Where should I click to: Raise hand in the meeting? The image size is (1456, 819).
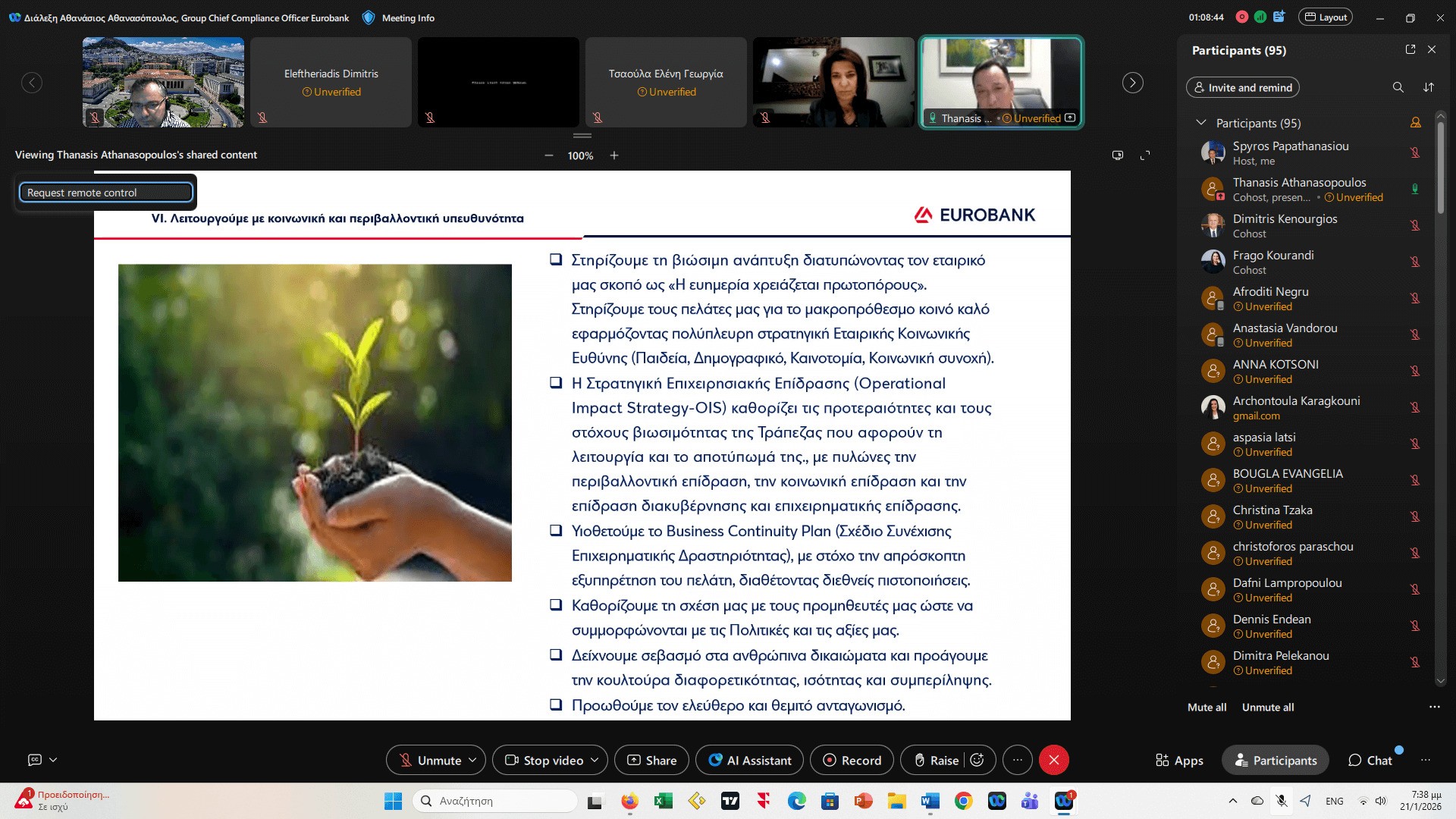point(937,760)
